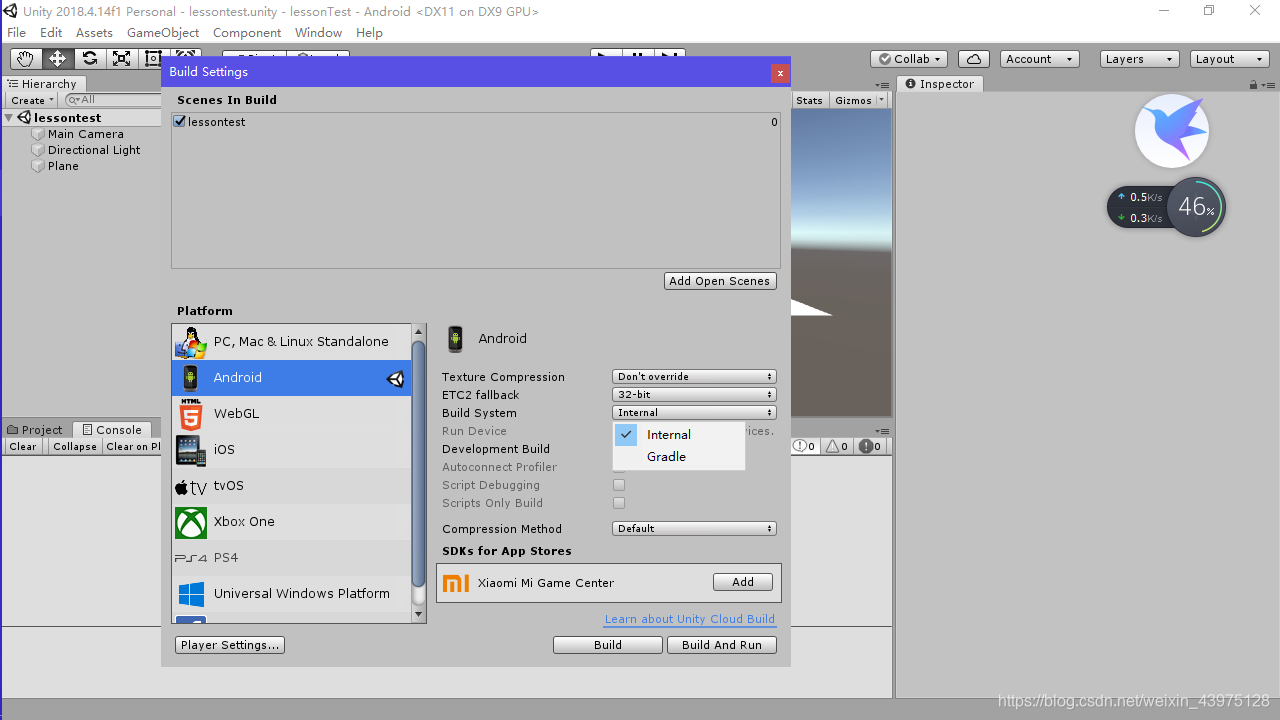The image size is (1280, 720).
Task: Click Player Settings button
Action: click(x=230, y=645)
